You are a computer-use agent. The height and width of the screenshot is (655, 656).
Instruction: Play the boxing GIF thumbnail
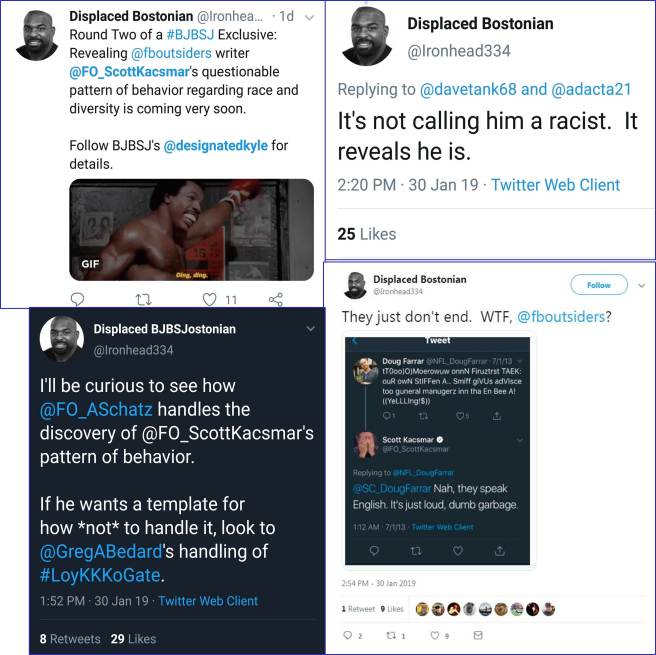pyautogui.click(x=192, y=230)
